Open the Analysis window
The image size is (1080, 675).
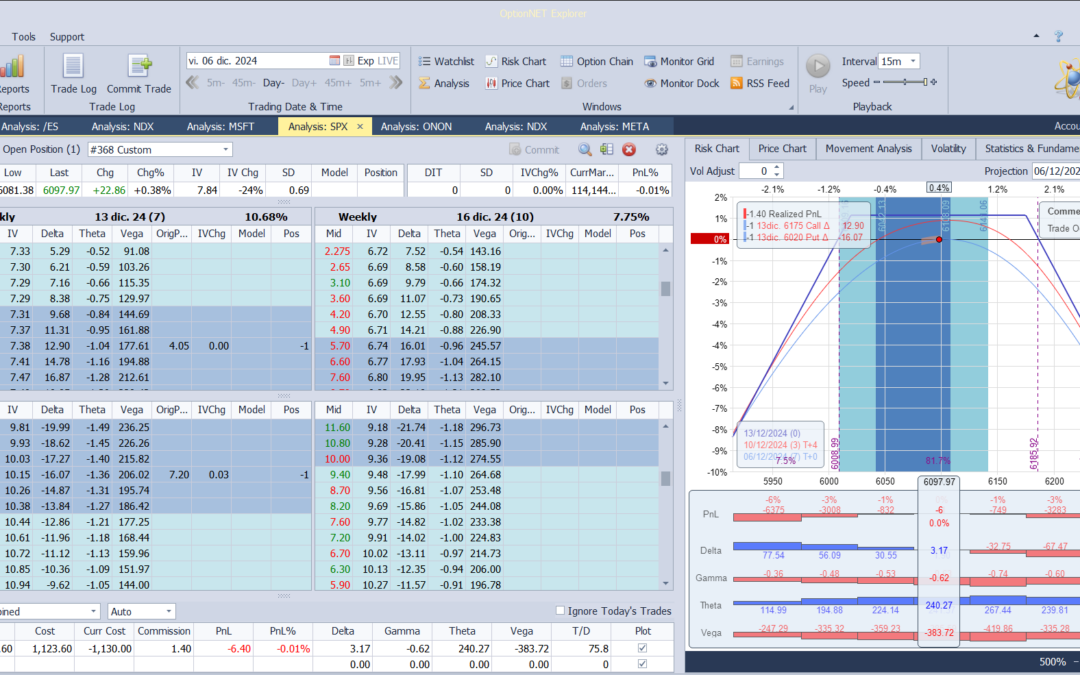[444, 83]
